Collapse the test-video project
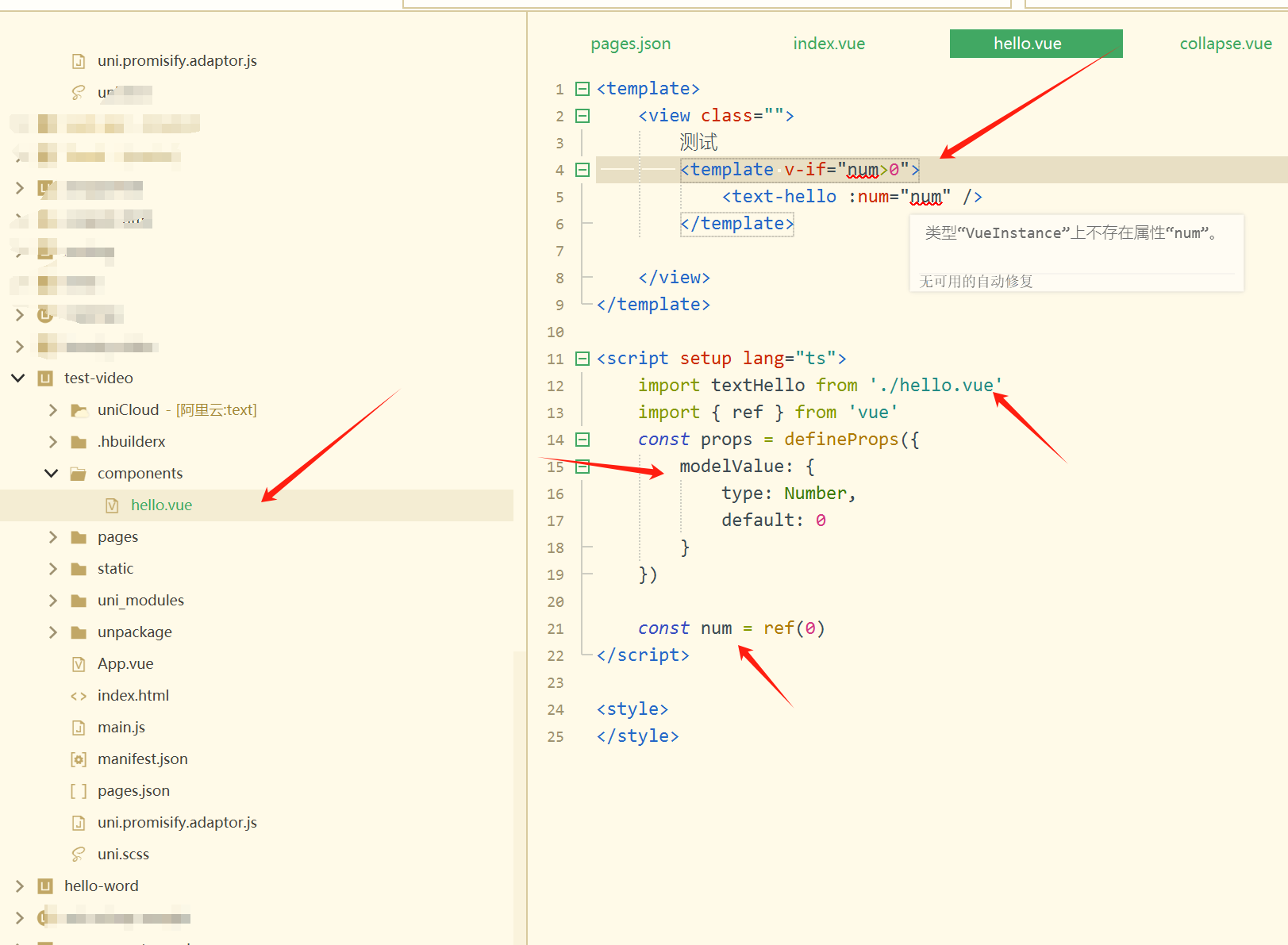 coord(18,378)
